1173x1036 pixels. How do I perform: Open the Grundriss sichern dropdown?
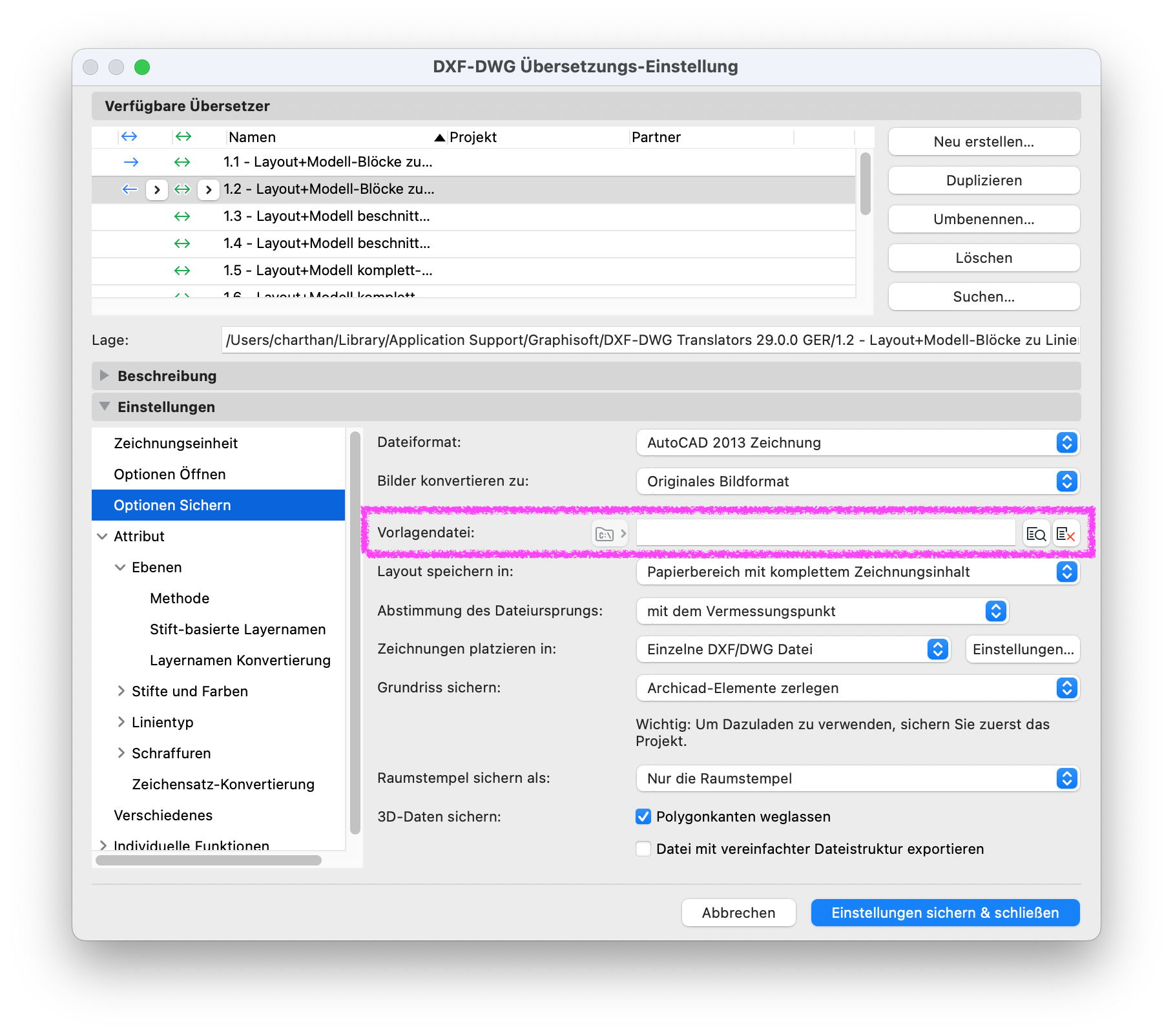(858, 688)
